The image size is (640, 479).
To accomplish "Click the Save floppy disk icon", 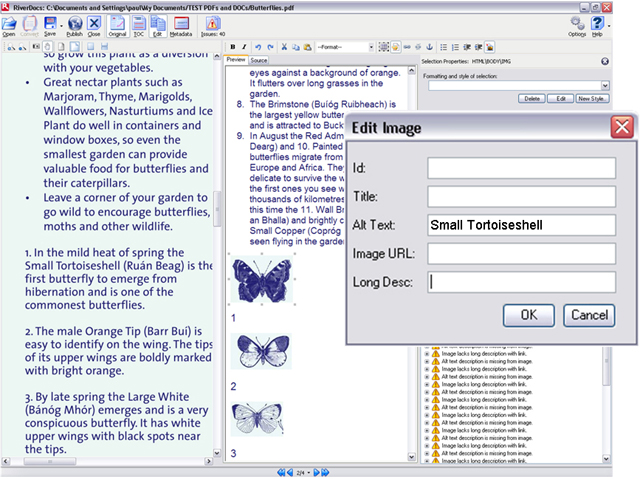I will pos(50,26).
